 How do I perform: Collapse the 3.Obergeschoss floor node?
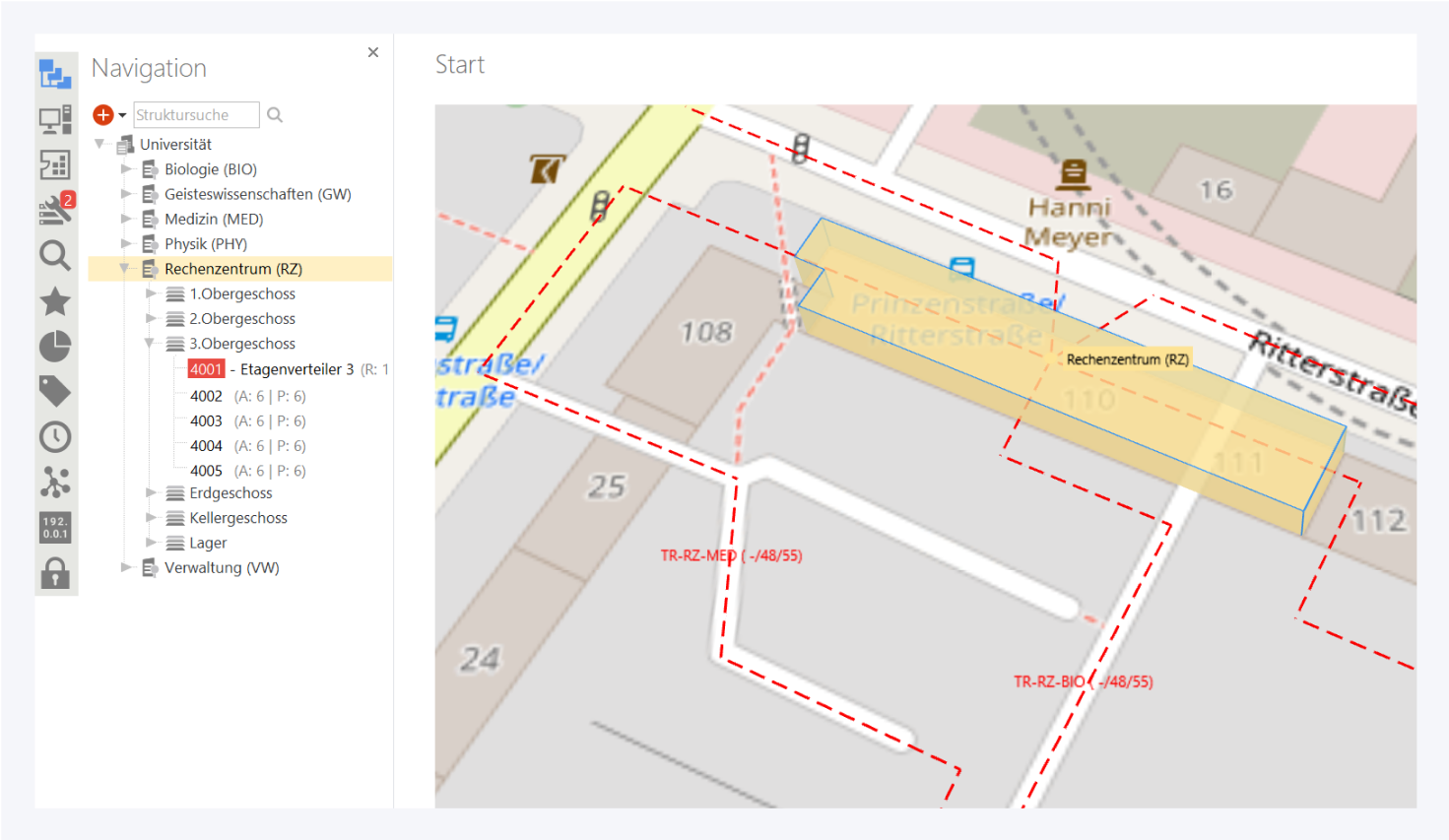pos(150,344)
